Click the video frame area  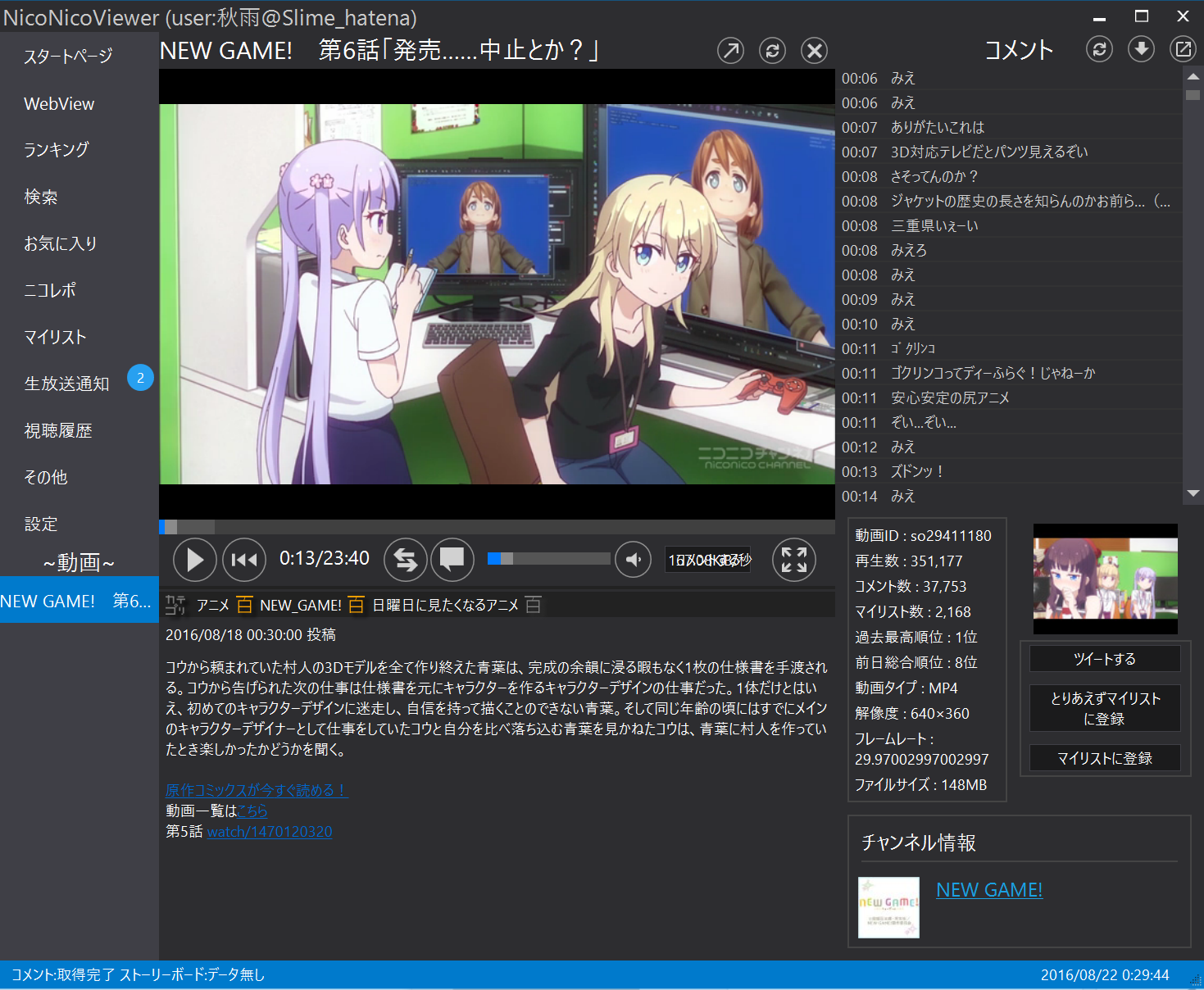(x=497, y=293)
